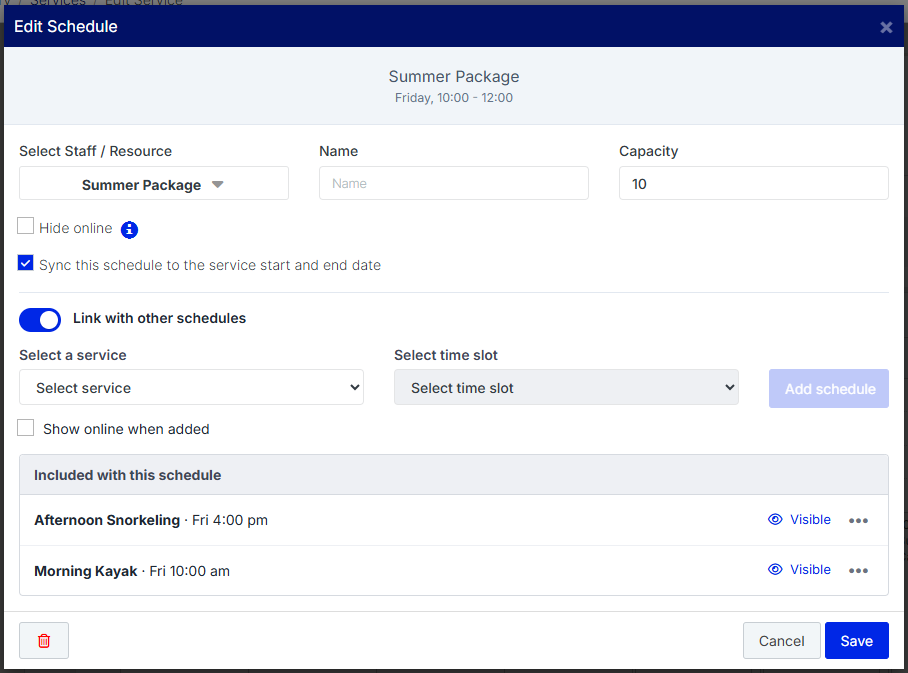Check the Hide online checkbox
The height and width of the screenshot is (673, 908).
point(25,226)
